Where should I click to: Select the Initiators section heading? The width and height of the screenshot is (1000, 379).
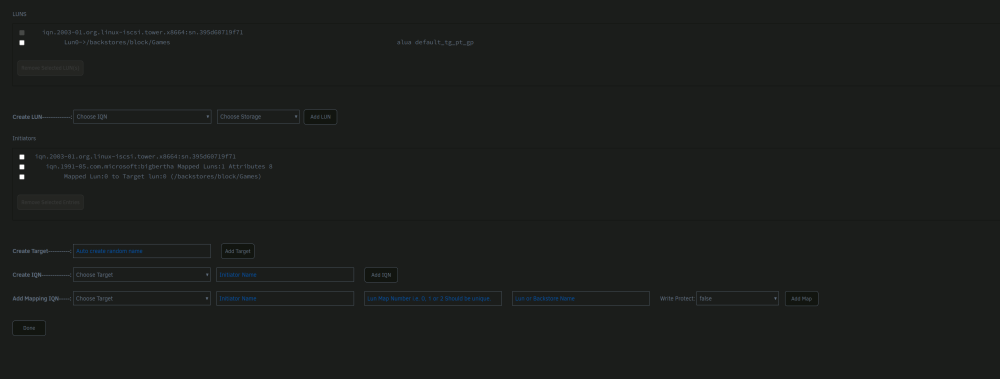tap(24, 138)
